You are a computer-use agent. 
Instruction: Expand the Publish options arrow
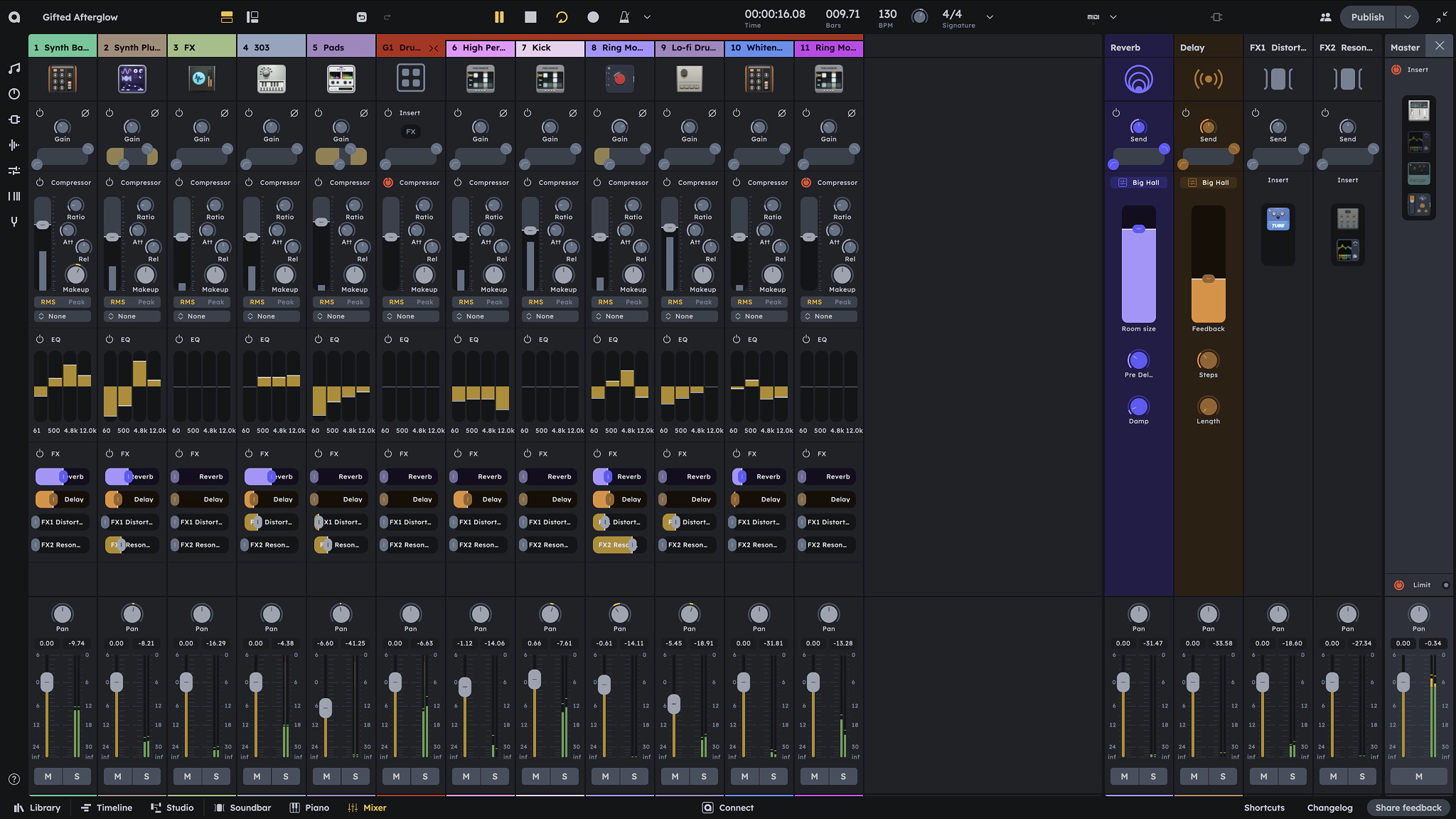click(1407, 17)
